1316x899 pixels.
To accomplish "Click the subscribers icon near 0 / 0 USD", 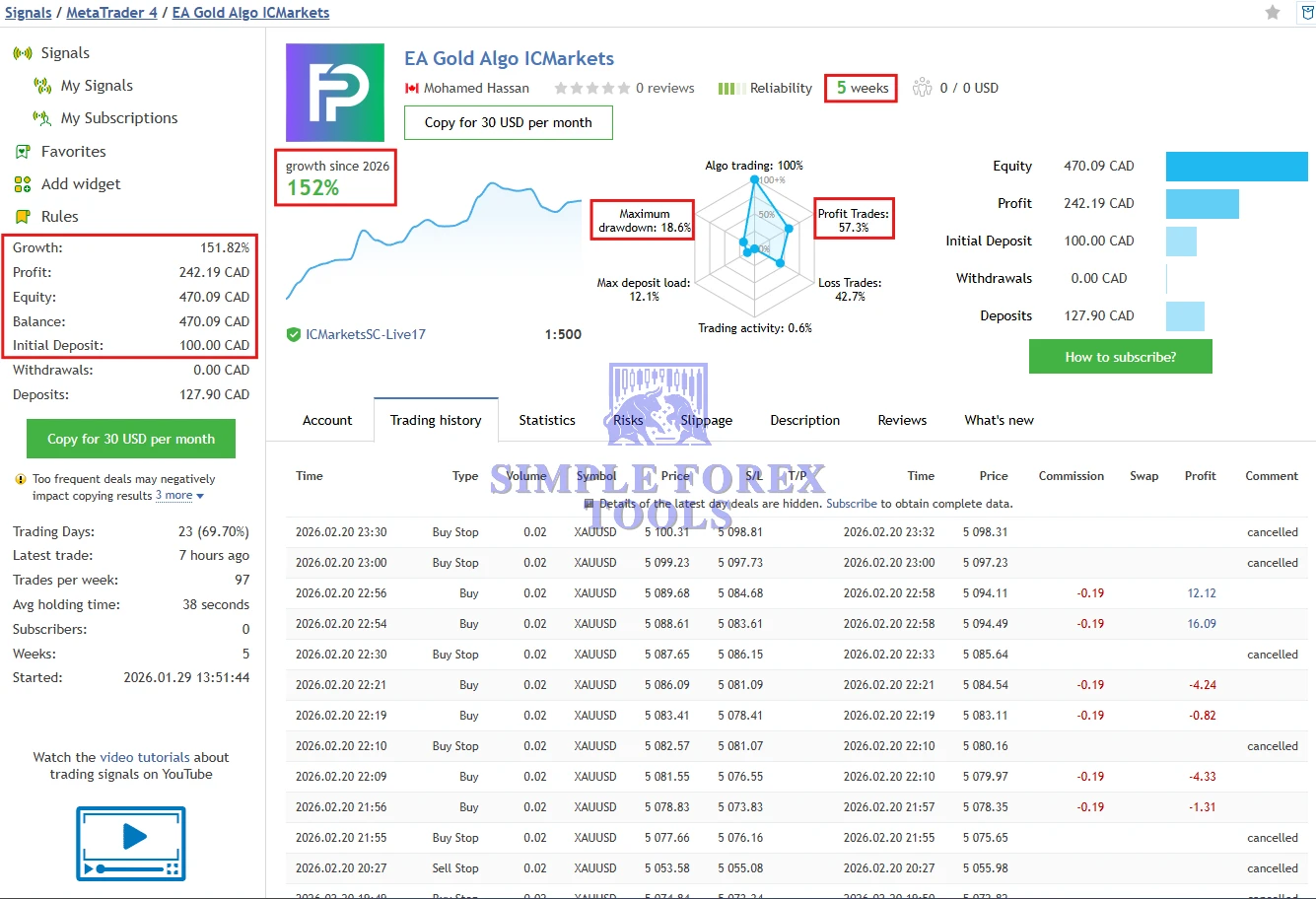I will point(922,87).
